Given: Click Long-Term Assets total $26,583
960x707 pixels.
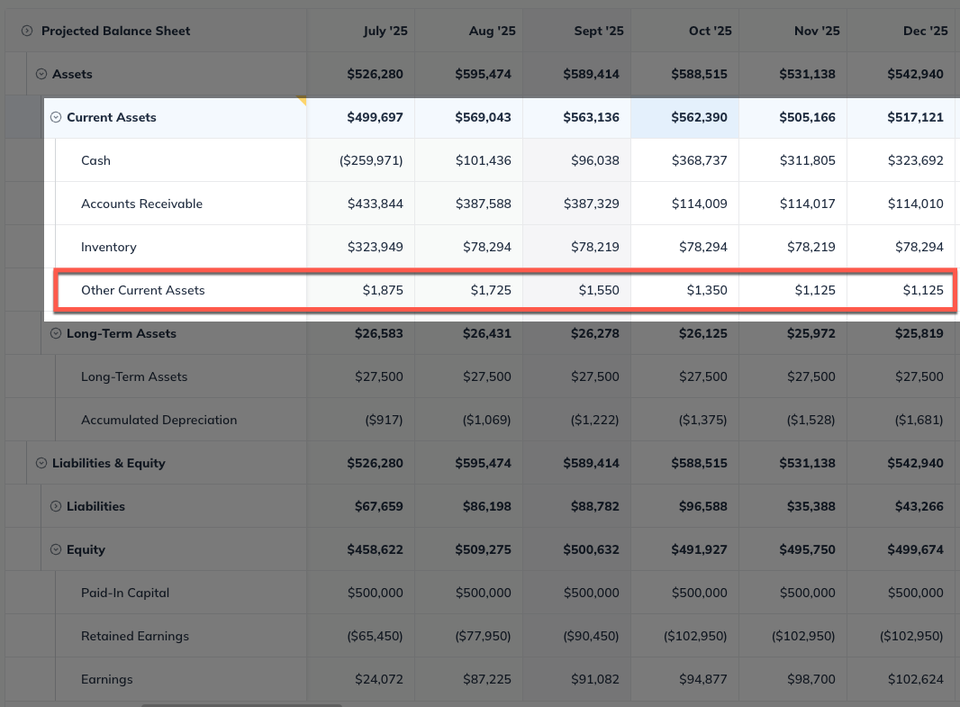Looking at the screenshot, I should tap(378, 334).
